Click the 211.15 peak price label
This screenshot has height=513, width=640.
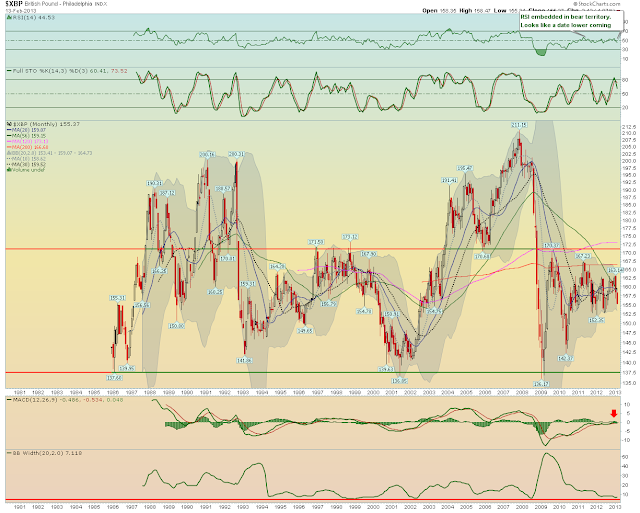(519, 125)
